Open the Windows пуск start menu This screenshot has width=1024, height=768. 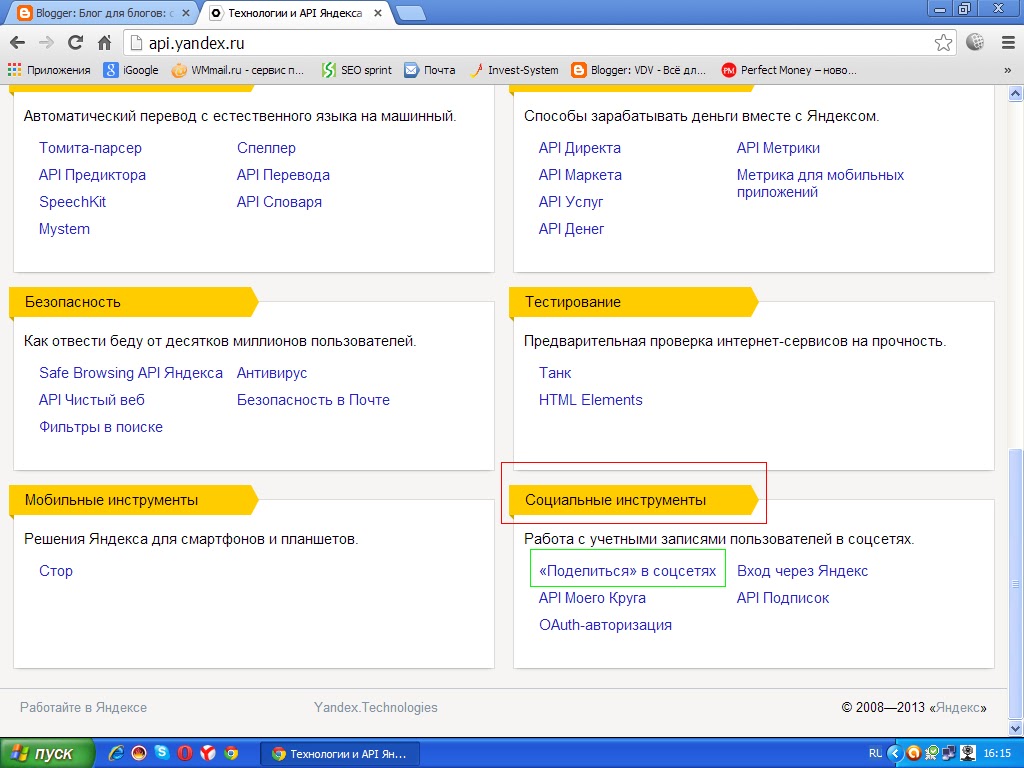(x=47, y=754)
